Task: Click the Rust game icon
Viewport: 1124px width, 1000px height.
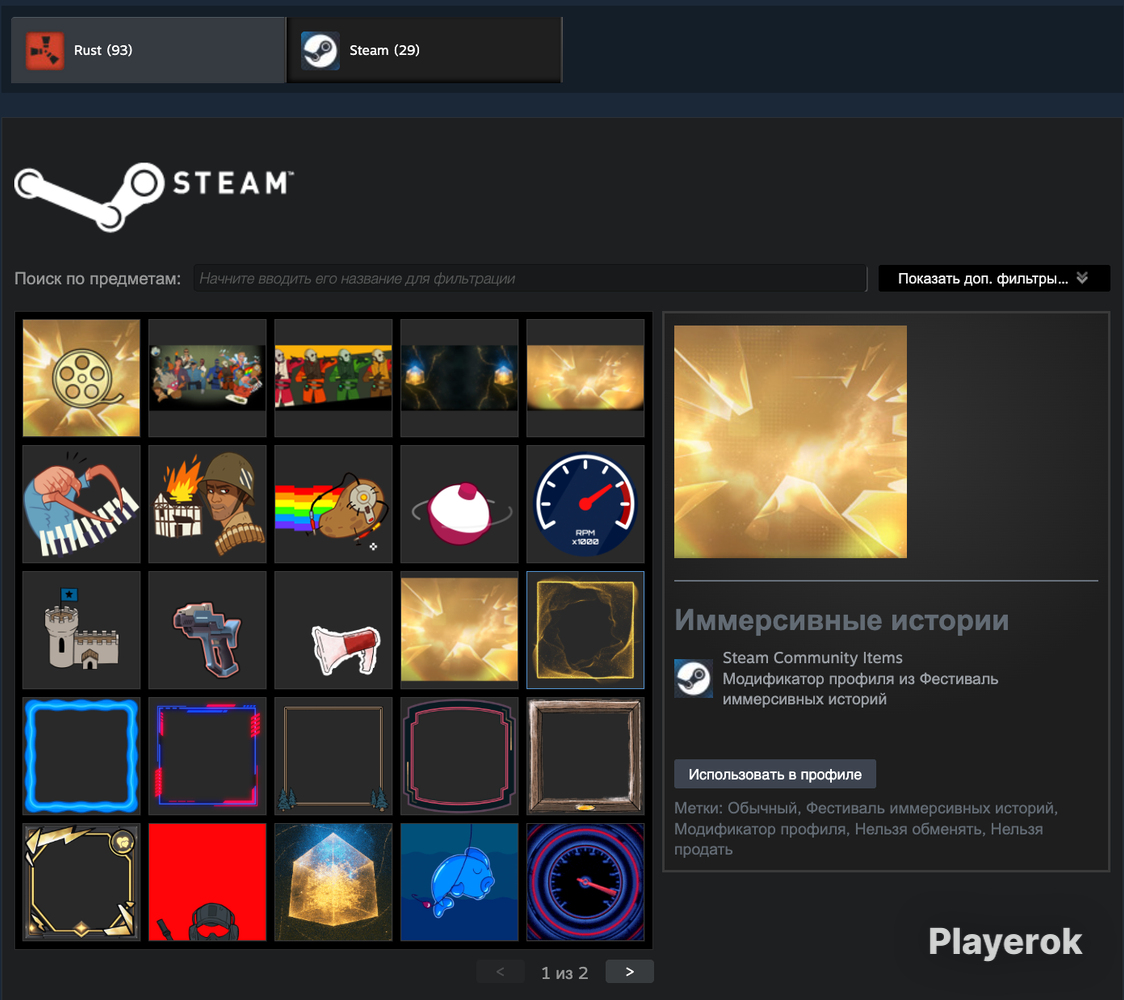Action: coord(44,50)
